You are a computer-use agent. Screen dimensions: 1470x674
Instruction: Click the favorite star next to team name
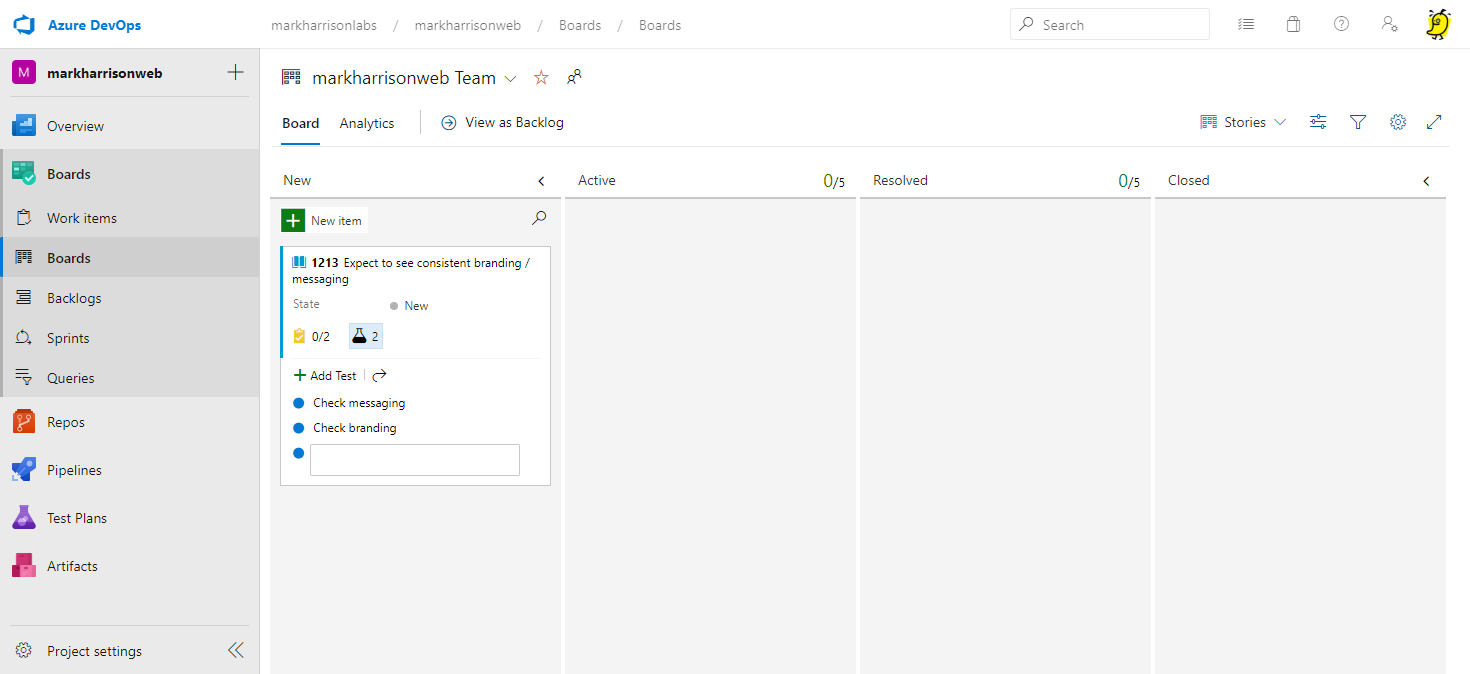541,78
